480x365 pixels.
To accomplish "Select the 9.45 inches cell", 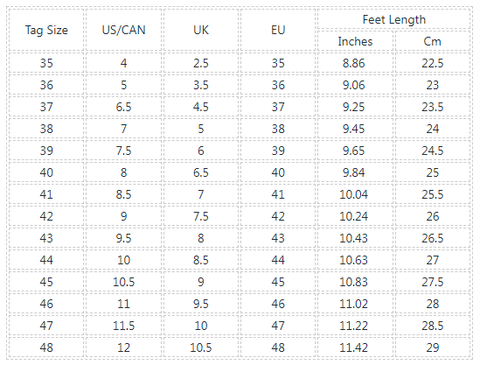I will pos(355,129).
